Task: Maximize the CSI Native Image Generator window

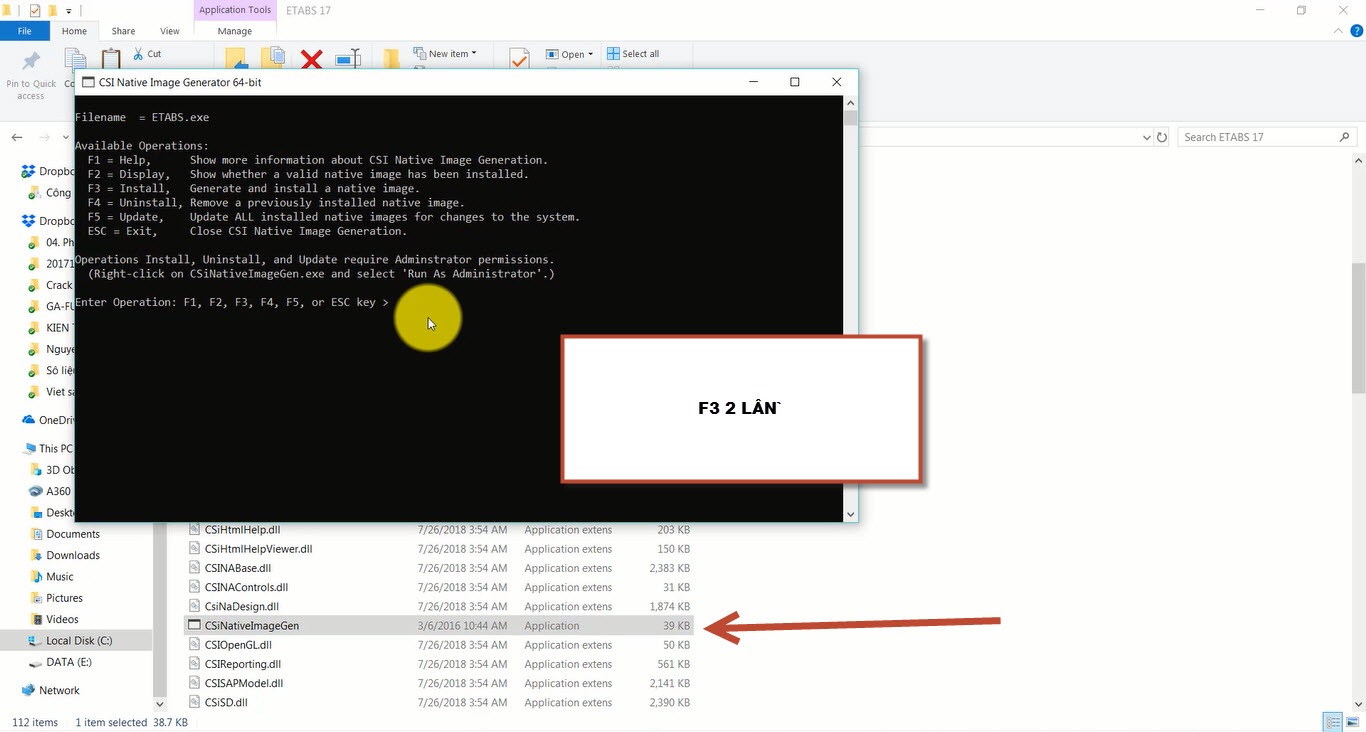Action: [795, 82]
